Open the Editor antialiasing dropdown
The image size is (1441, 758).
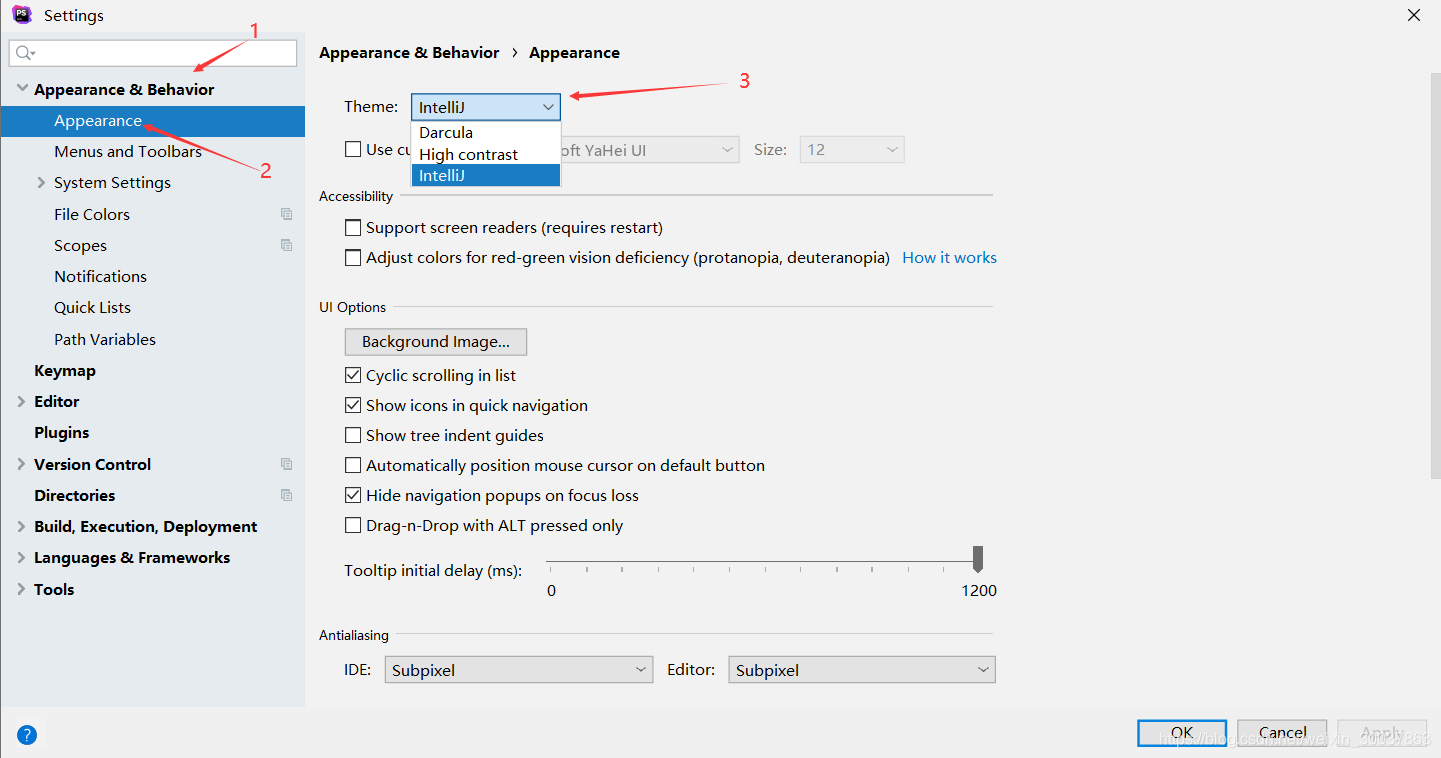coord(862,670)
